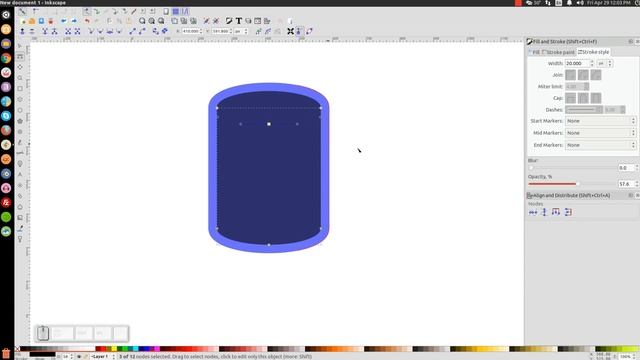Select the Ellipse tool

tap(20, 110)
